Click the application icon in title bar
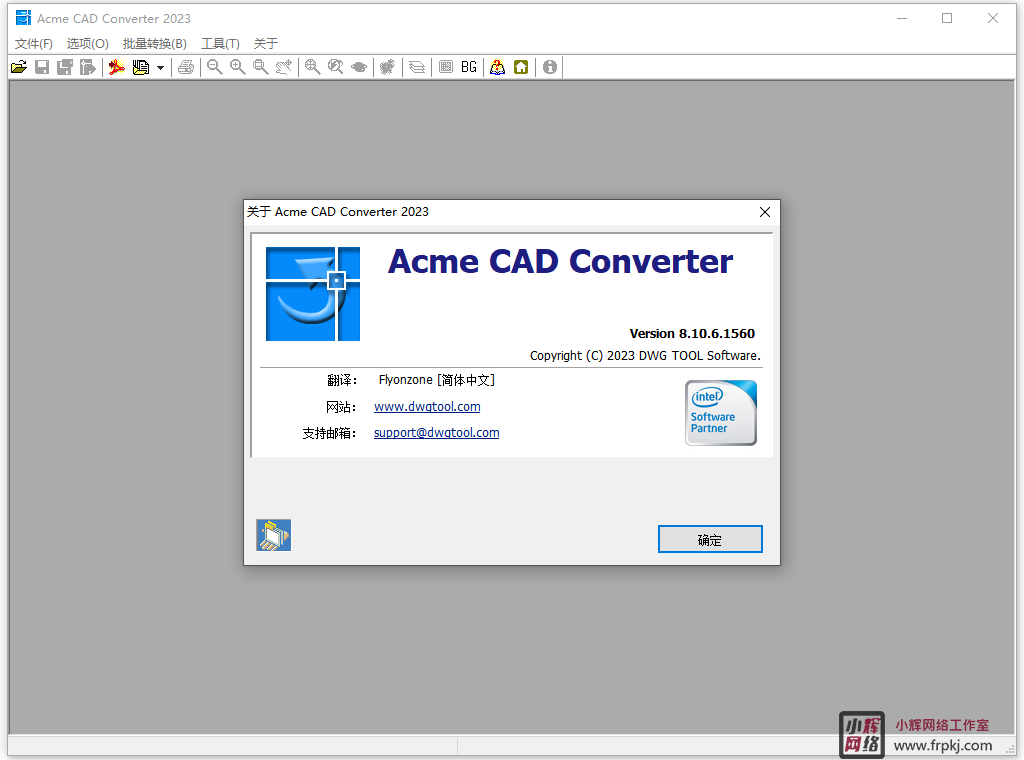Screen dimensions: 1024x760 (24, 18)
